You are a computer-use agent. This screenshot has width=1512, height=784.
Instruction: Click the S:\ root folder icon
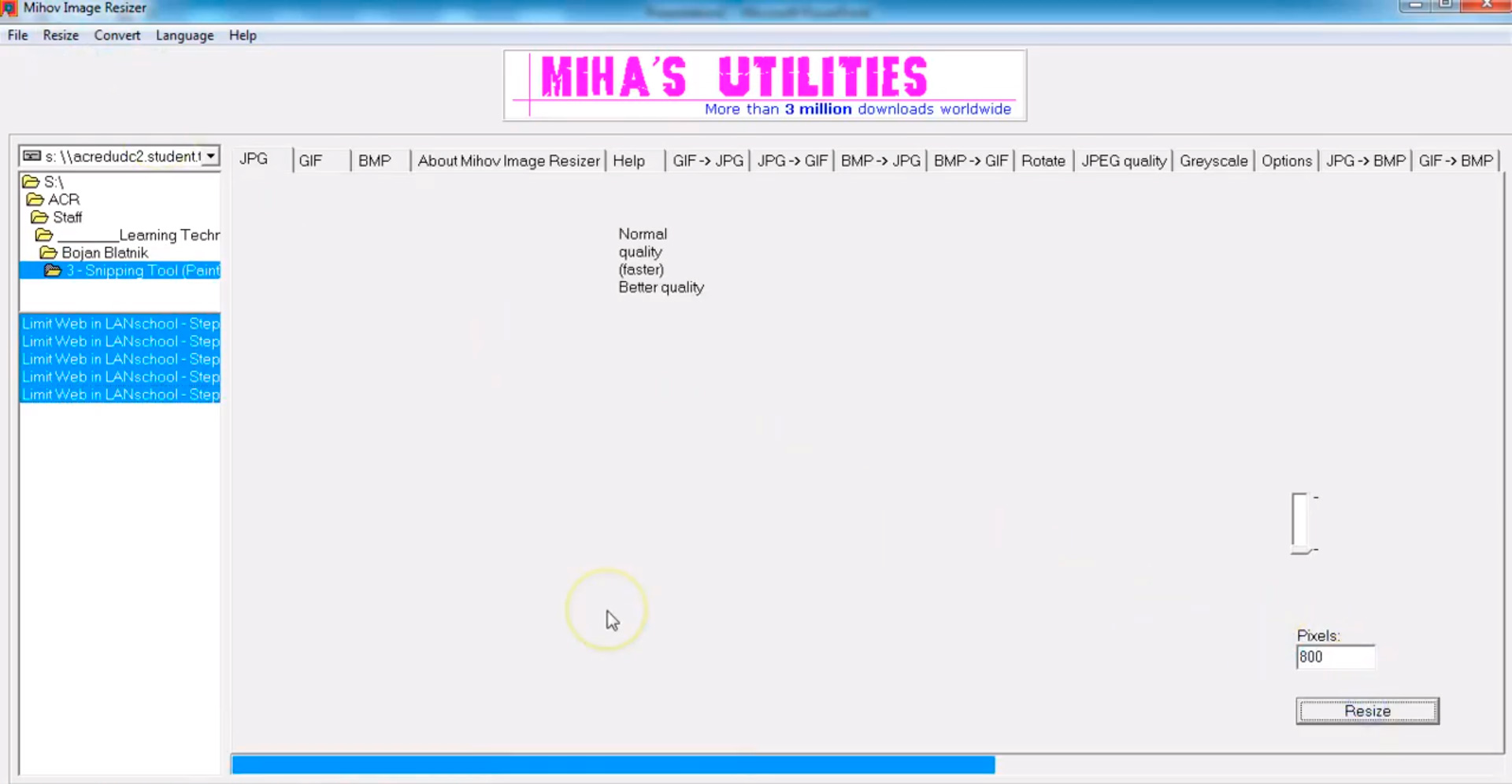[31, 182]
